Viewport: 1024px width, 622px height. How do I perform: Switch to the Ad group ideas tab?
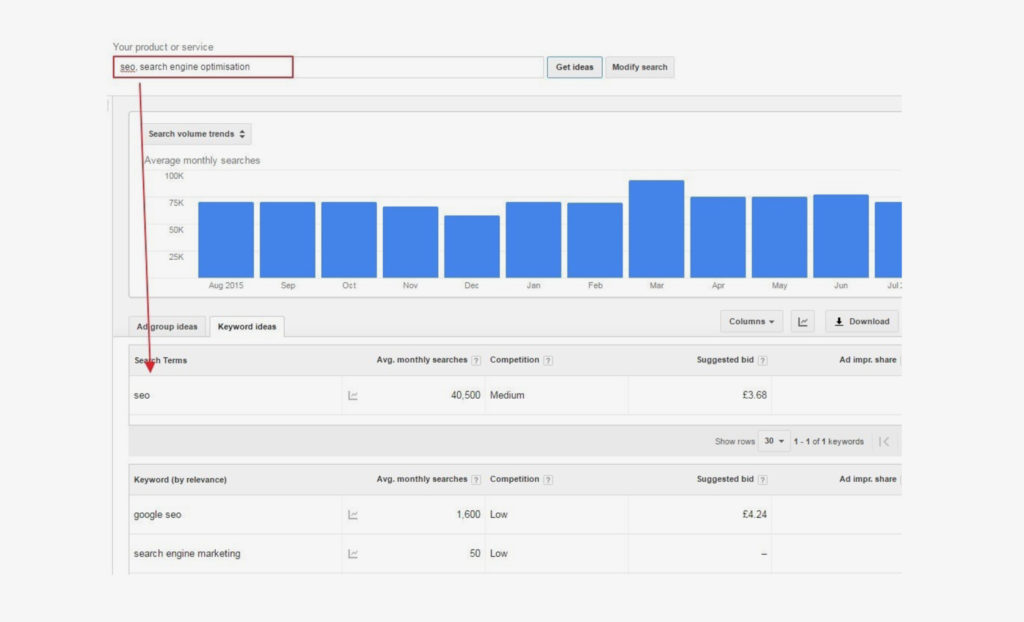167,326
